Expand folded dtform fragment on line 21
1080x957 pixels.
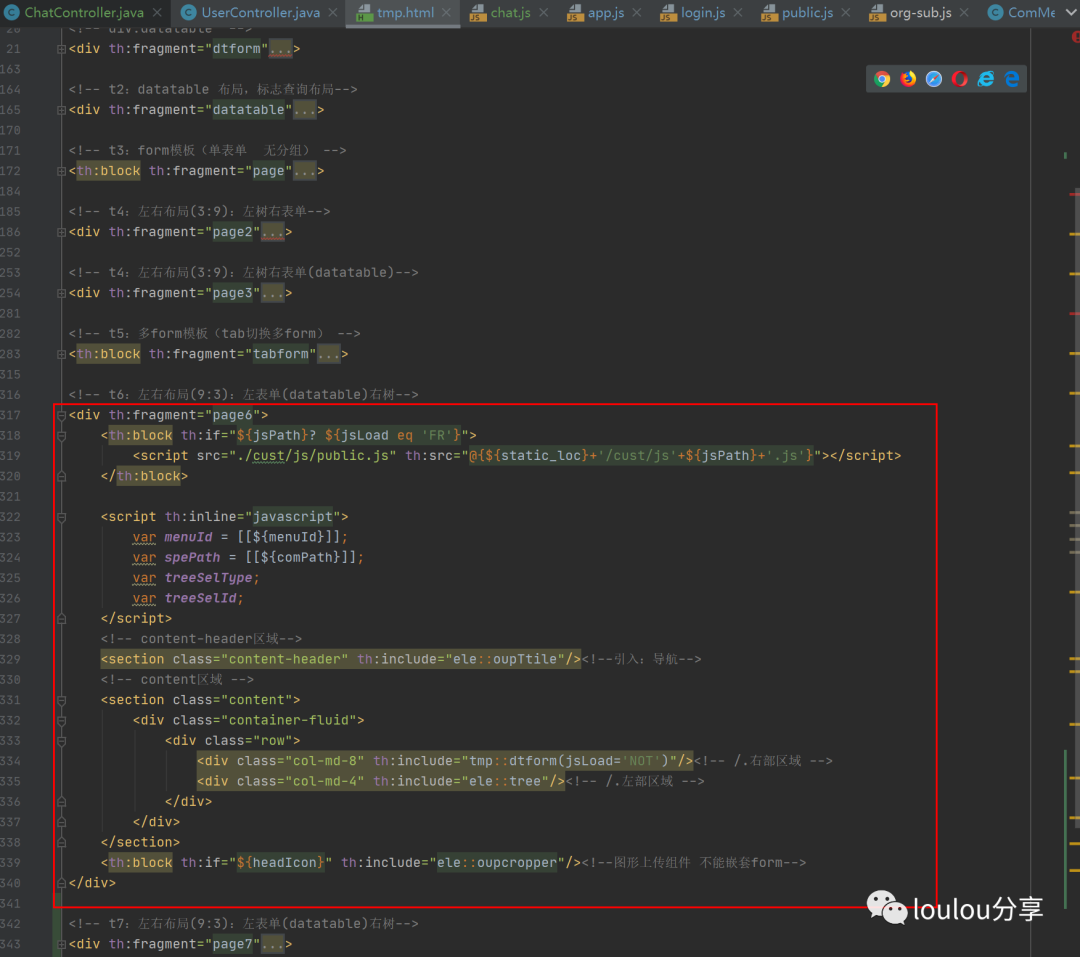(x=61, y=49)
